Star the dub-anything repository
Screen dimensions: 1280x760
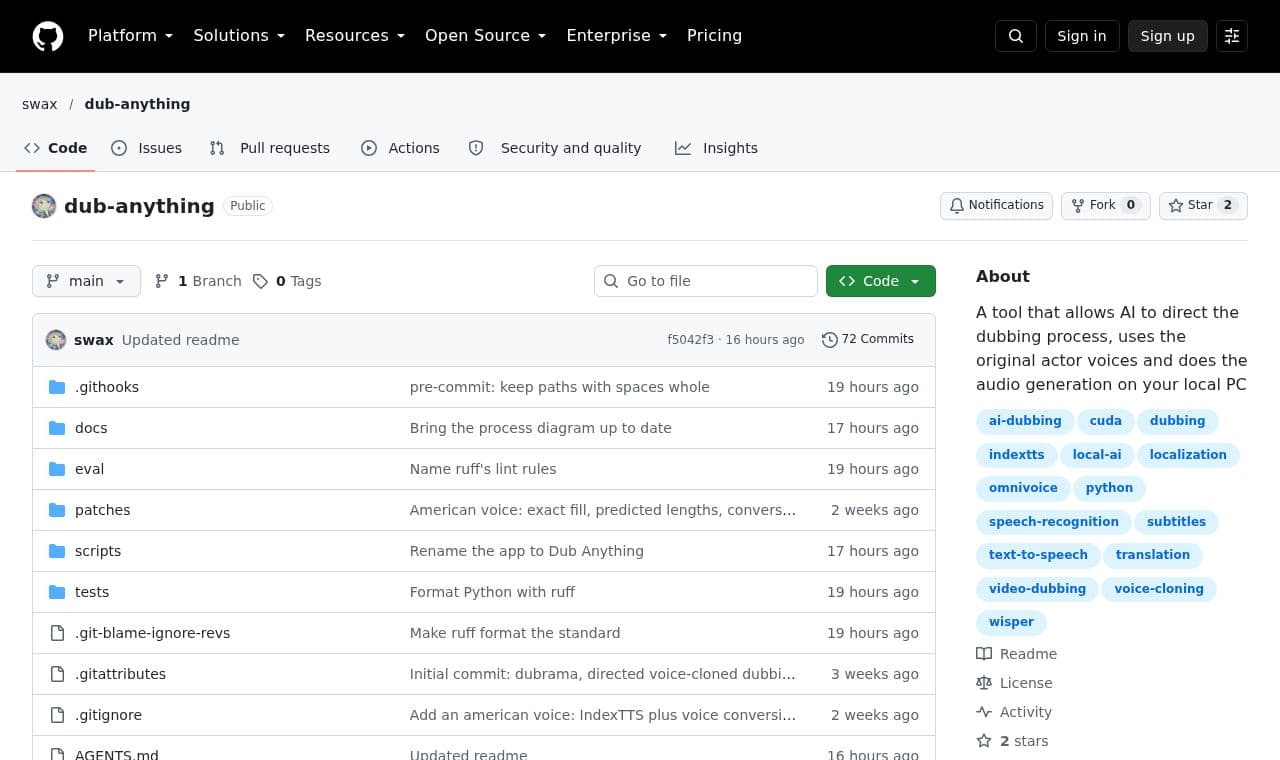(1203, 205)
